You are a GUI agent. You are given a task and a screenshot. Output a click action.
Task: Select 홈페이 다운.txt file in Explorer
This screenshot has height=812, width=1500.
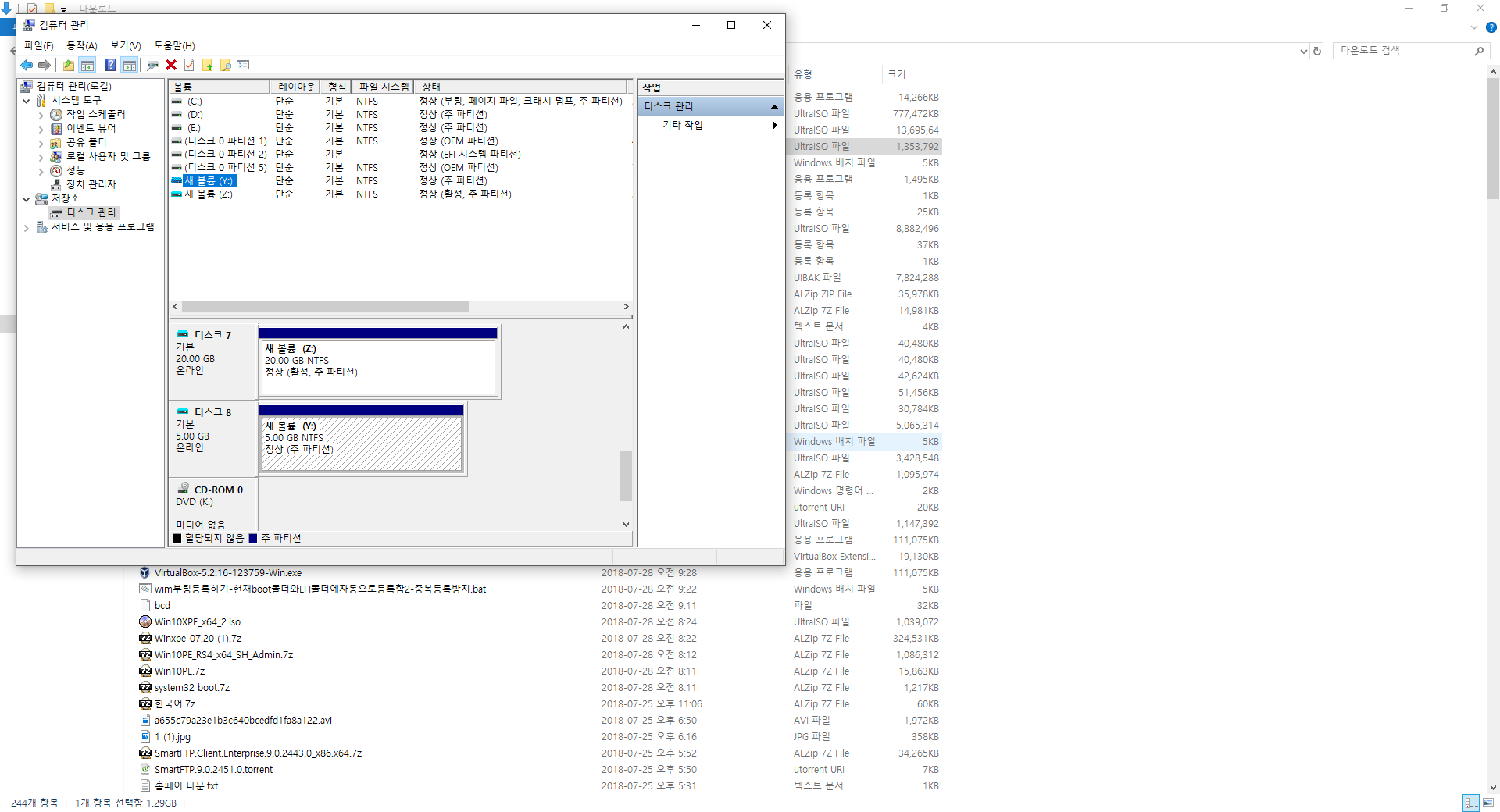[x=186, y=786]
